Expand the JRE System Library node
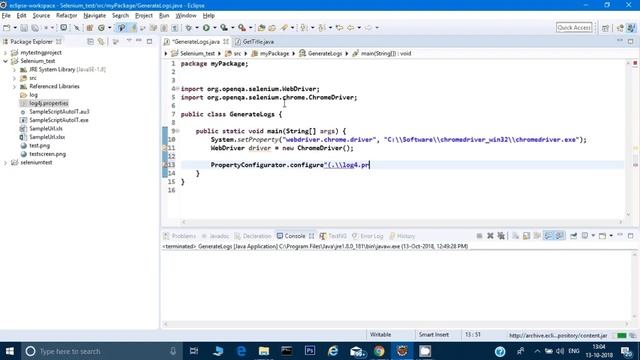Viewport: 640px width, 360px height. tap(14, 70)
